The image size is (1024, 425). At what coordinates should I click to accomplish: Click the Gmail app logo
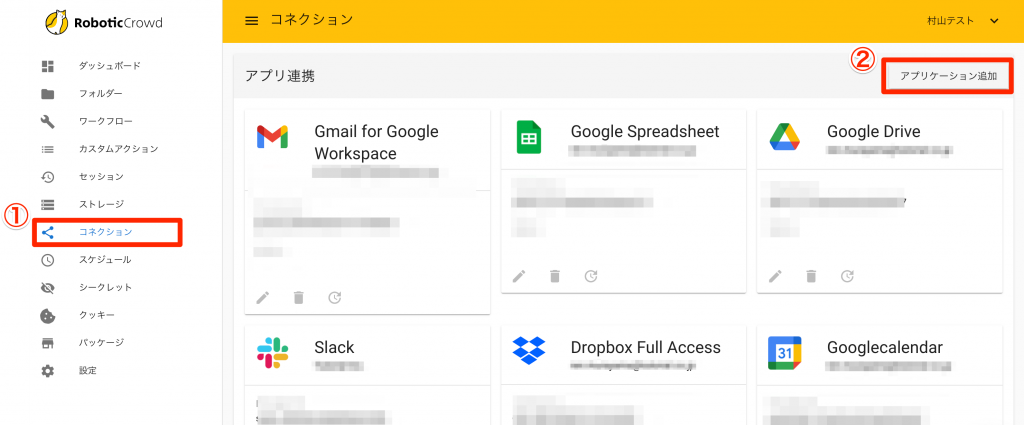click(272, 136)
